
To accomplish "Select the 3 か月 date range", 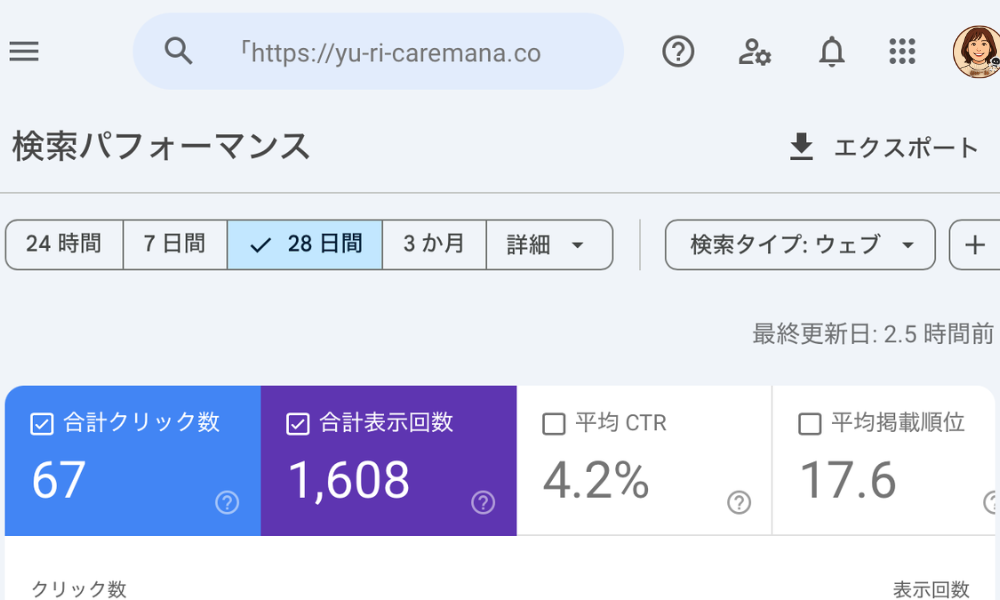I will click(434, 245).
